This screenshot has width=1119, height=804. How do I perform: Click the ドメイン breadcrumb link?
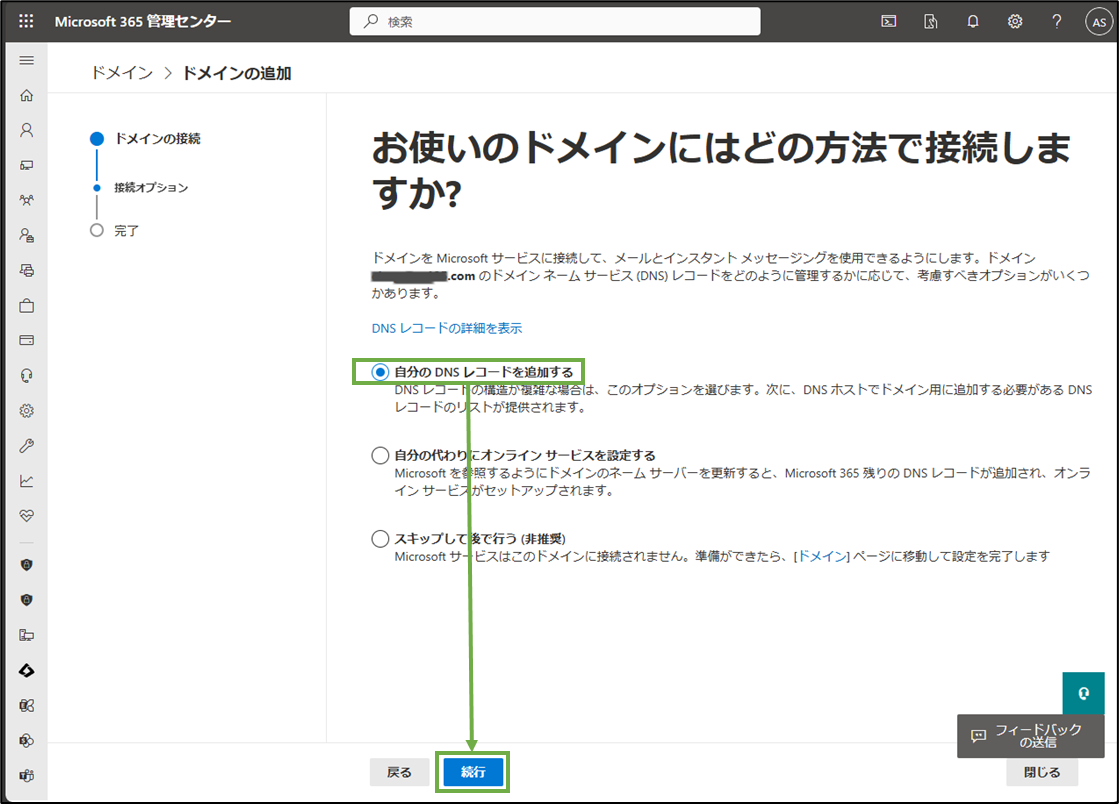point(122,73)
